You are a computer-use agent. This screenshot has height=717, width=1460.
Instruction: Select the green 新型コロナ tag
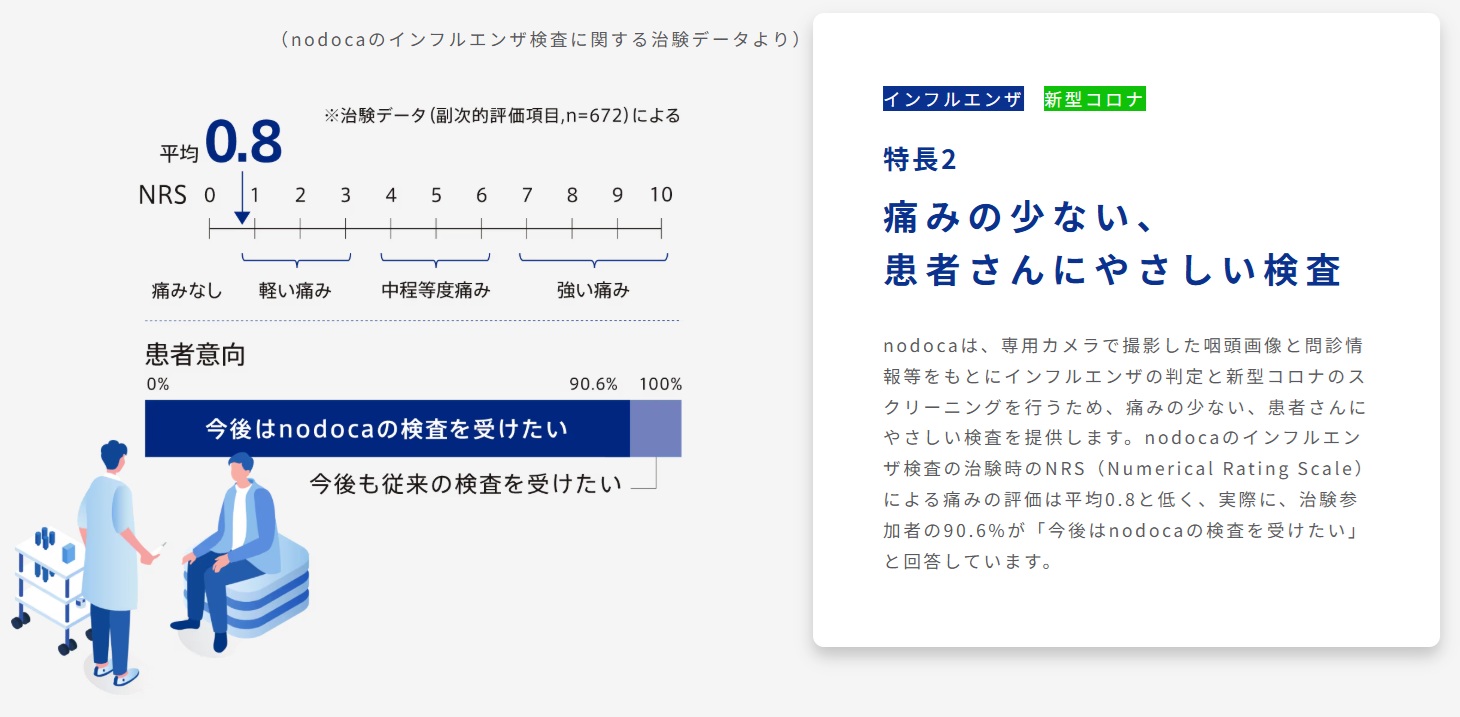tap(1094, 99)
